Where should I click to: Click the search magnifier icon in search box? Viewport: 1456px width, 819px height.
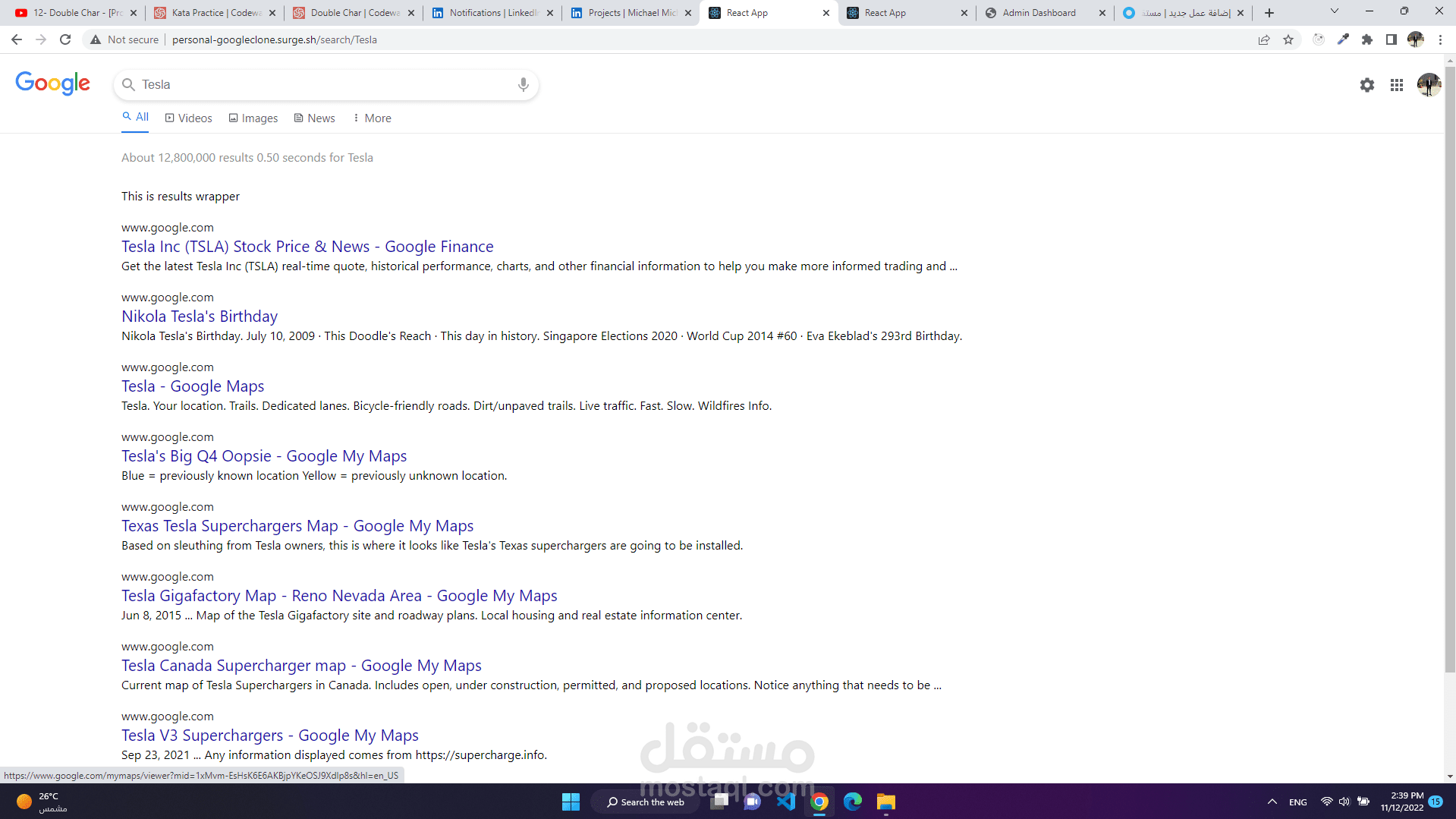[x=129, y=84]
